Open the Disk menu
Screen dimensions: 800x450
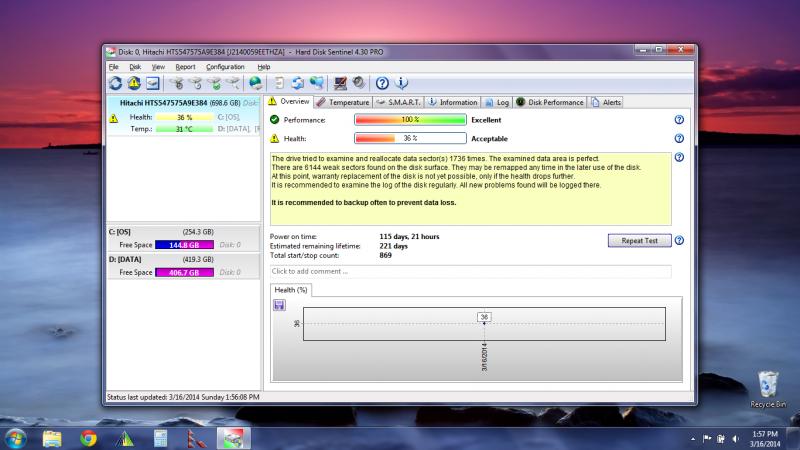(x=135, y=67)
